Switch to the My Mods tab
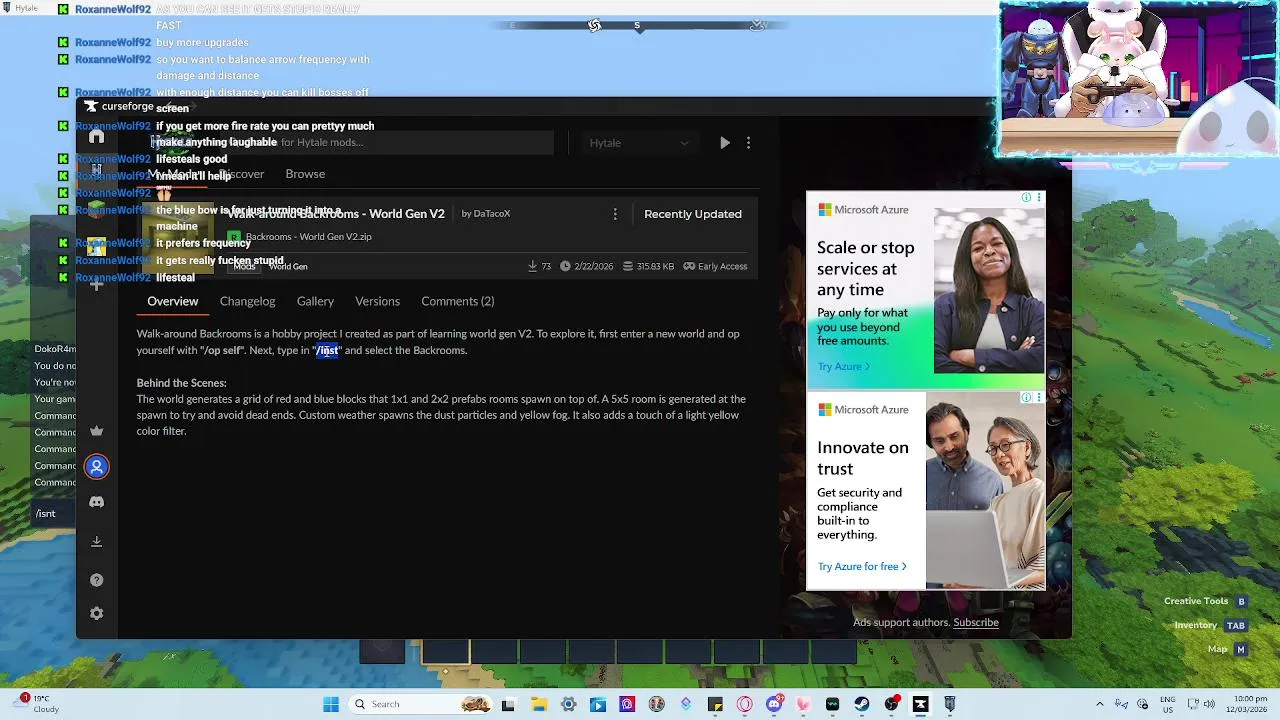The height and width of the screenshot is (720, 1280). click(172, 174)
